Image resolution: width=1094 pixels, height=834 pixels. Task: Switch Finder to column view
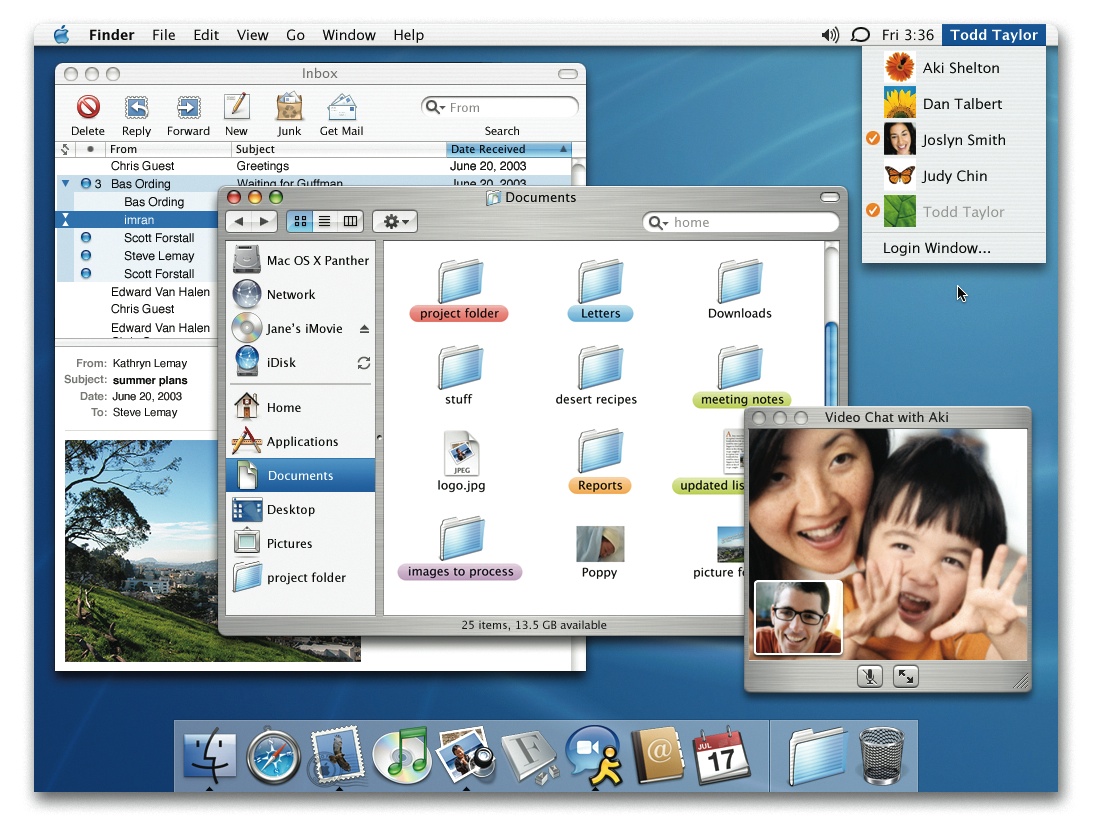(350, 221)
